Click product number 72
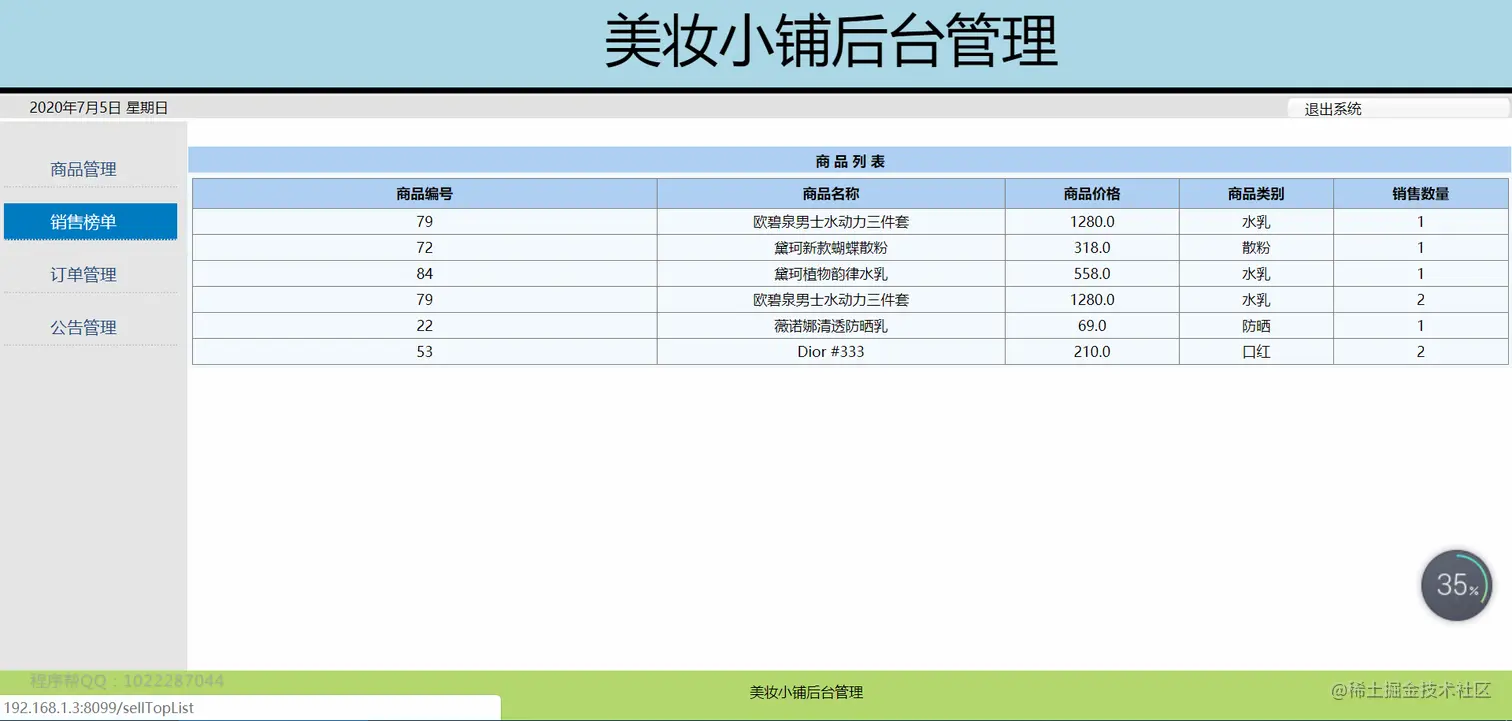Screen dimensions: 1512x721 [x=425, y=248]
